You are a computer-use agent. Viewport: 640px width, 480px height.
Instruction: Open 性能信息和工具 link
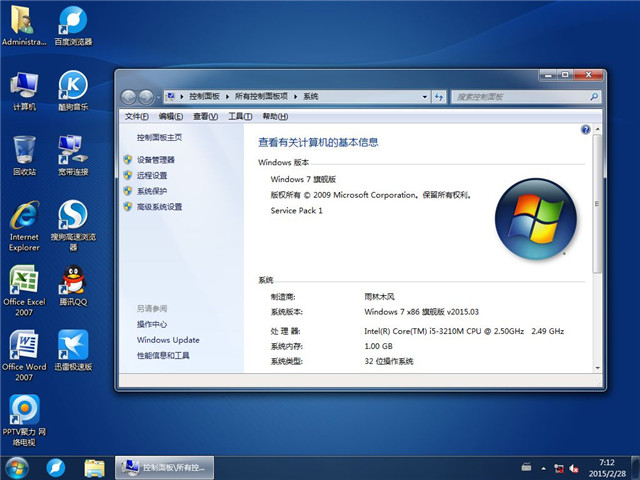point(163,356)
